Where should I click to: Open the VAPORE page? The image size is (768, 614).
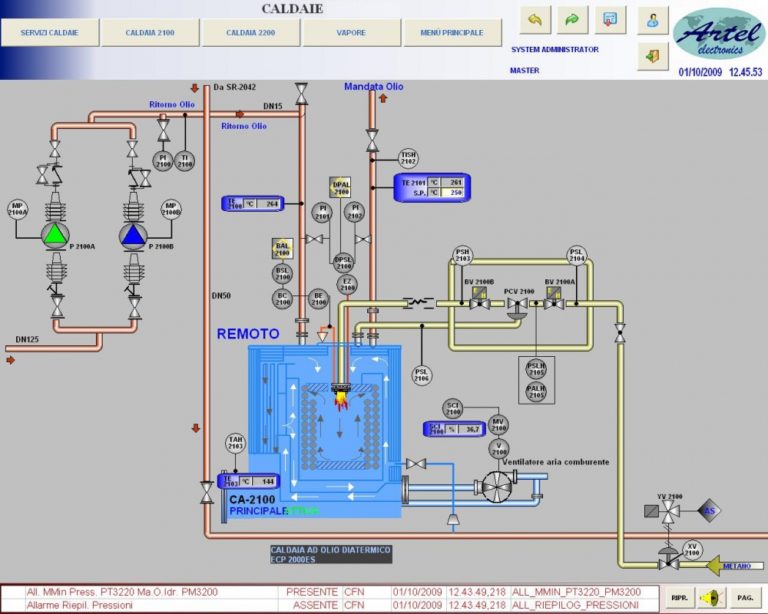click(x=351, y=33)
